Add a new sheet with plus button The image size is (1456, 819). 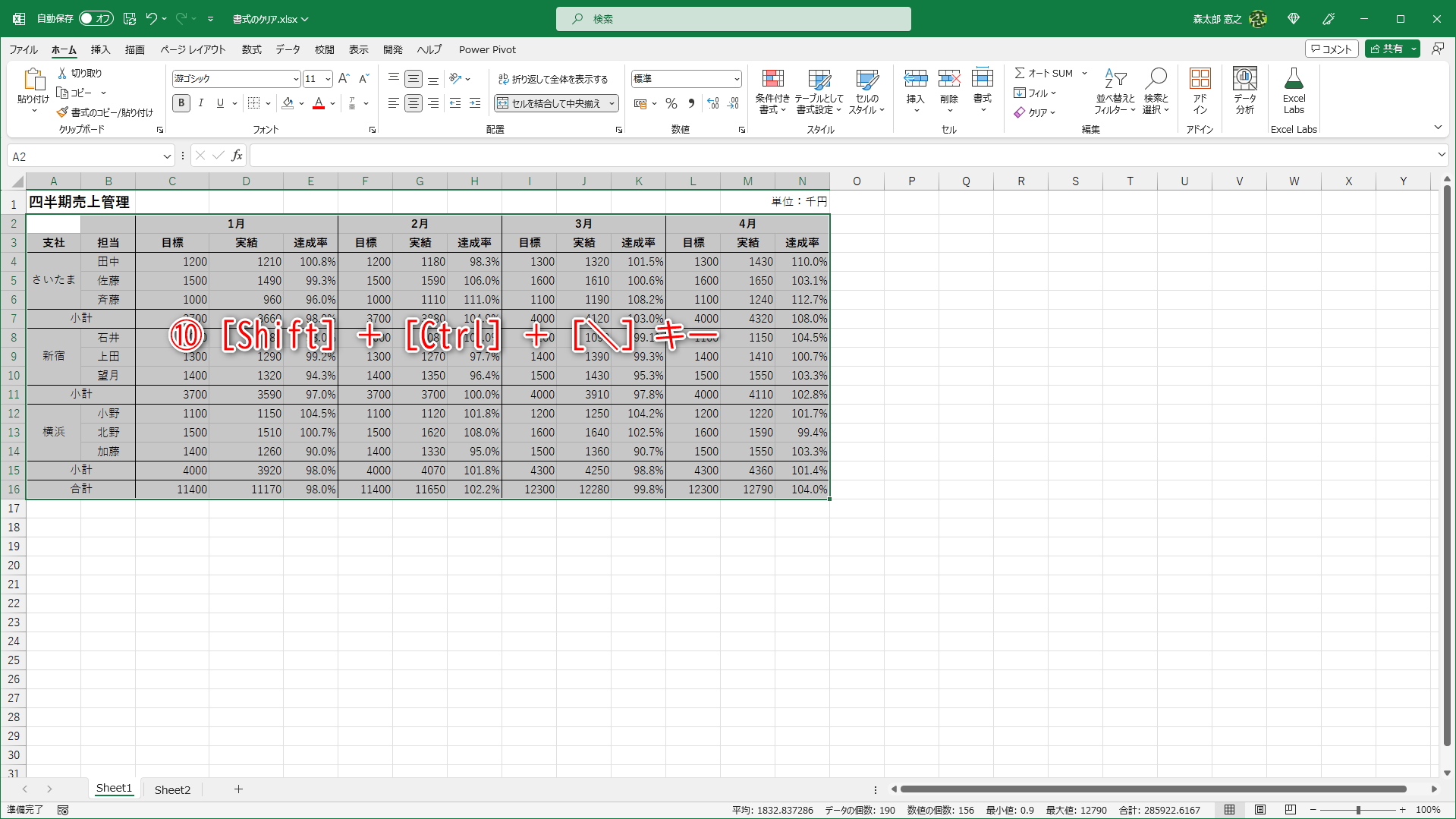[238, 789]
